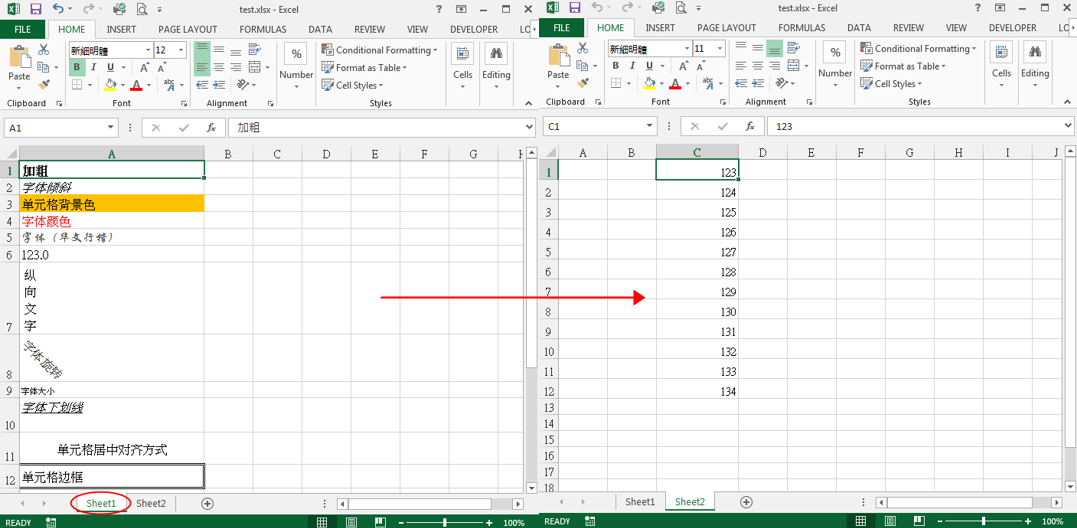Click zoom slider in left window
1077x528 pixels.
click(x=445, y=523)
